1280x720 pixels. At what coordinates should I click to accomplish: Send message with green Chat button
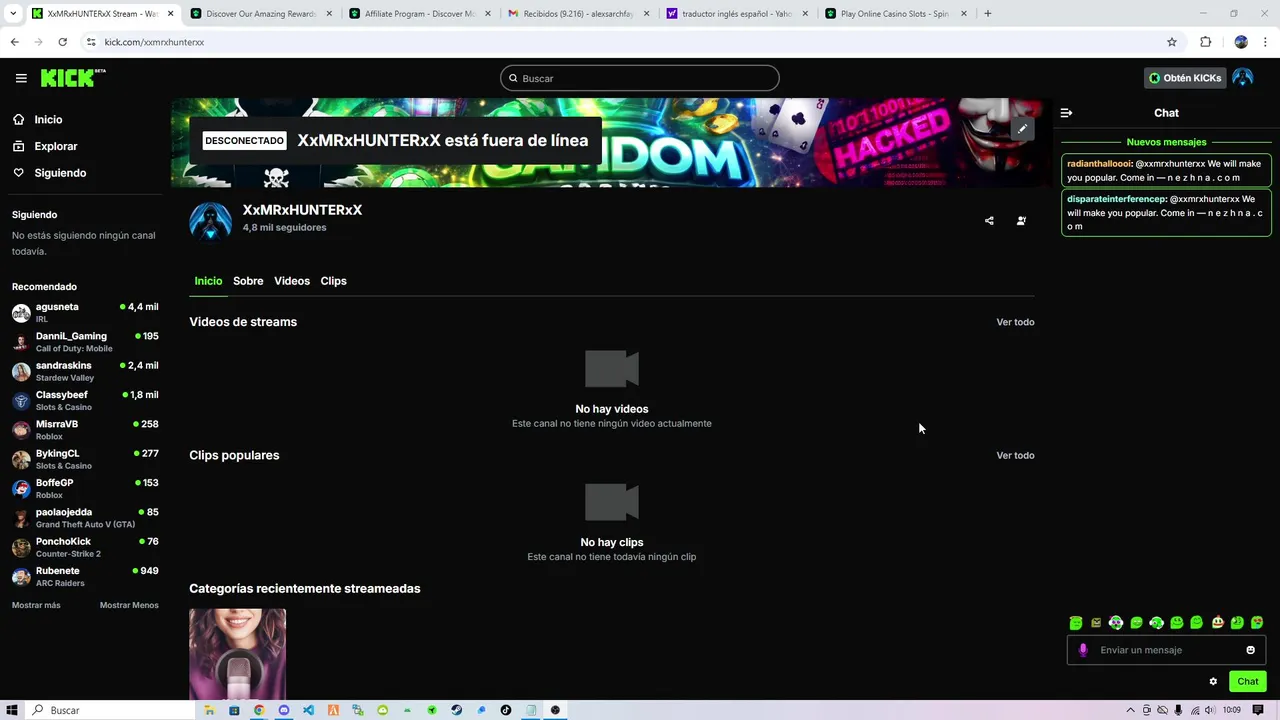point(1248,682)
